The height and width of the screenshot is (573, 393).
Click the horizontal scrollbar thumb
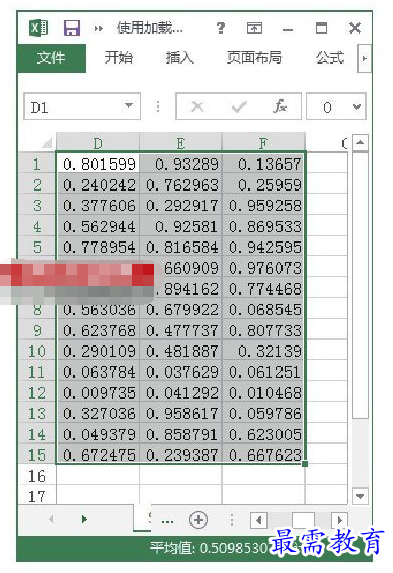[303, 520]
